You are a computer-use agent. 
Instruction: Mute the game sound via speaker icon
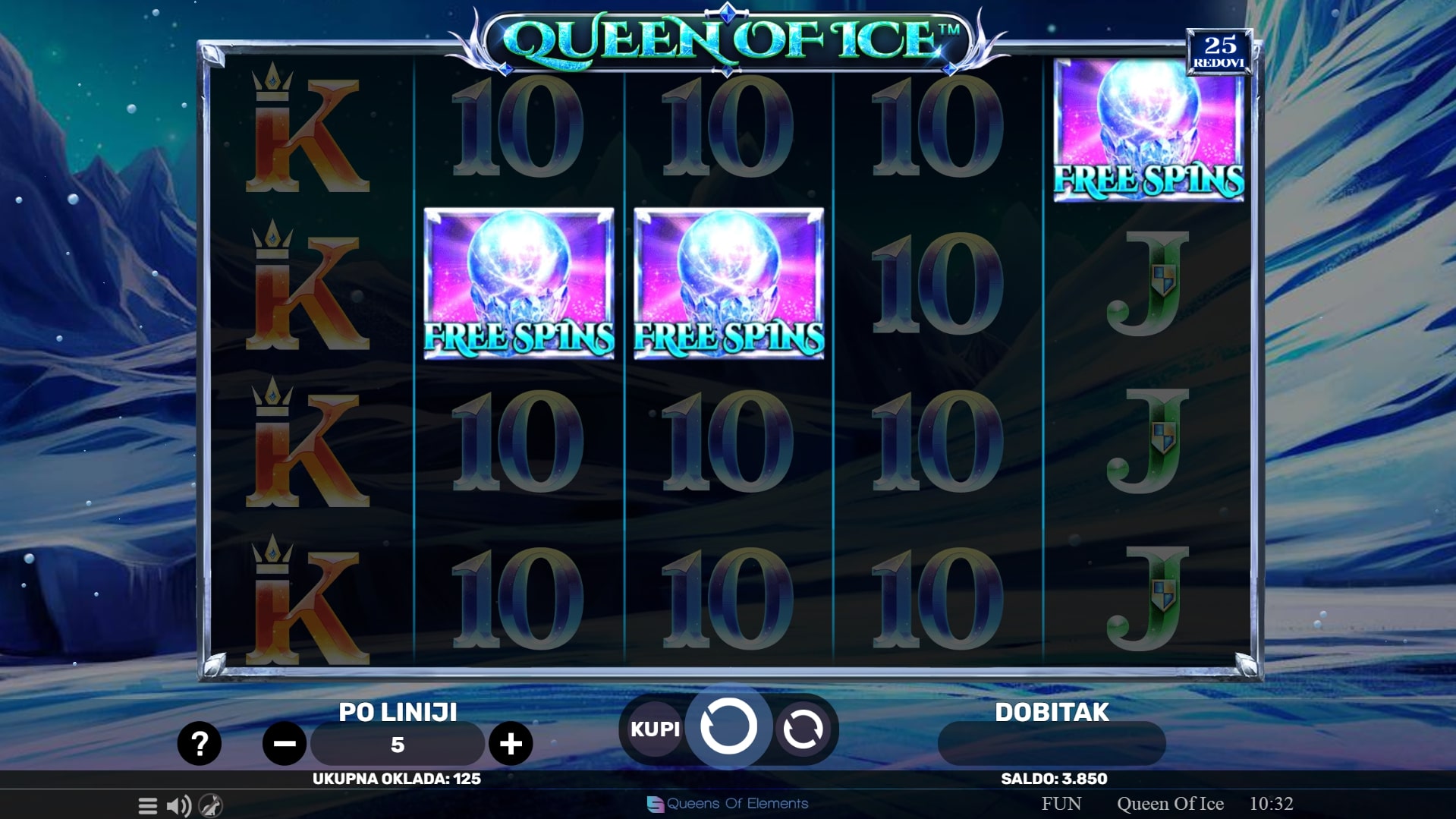pos(179,805)
